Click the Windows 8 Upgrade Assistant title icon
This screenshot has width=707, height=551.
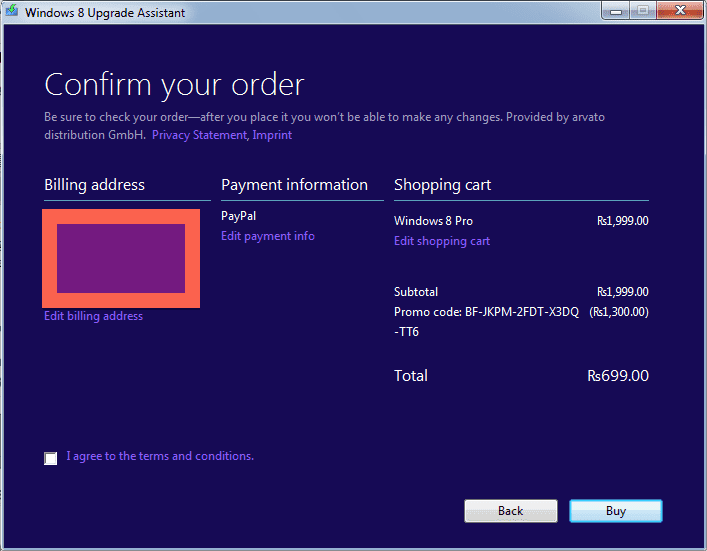pyautogui.click(x=12, y=11)
